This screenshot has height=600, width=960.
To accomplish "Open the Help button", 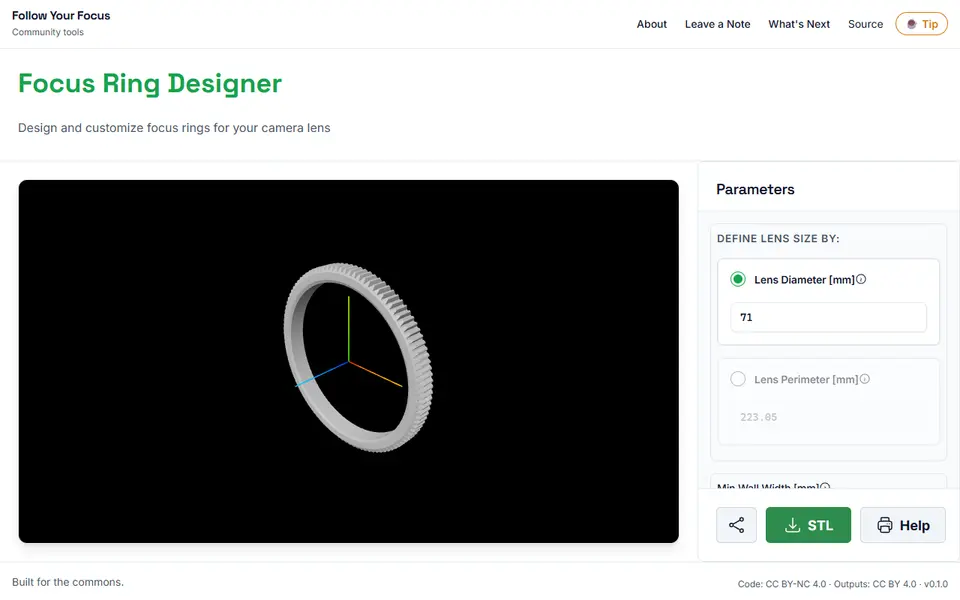I will click(x=903, y=525).
